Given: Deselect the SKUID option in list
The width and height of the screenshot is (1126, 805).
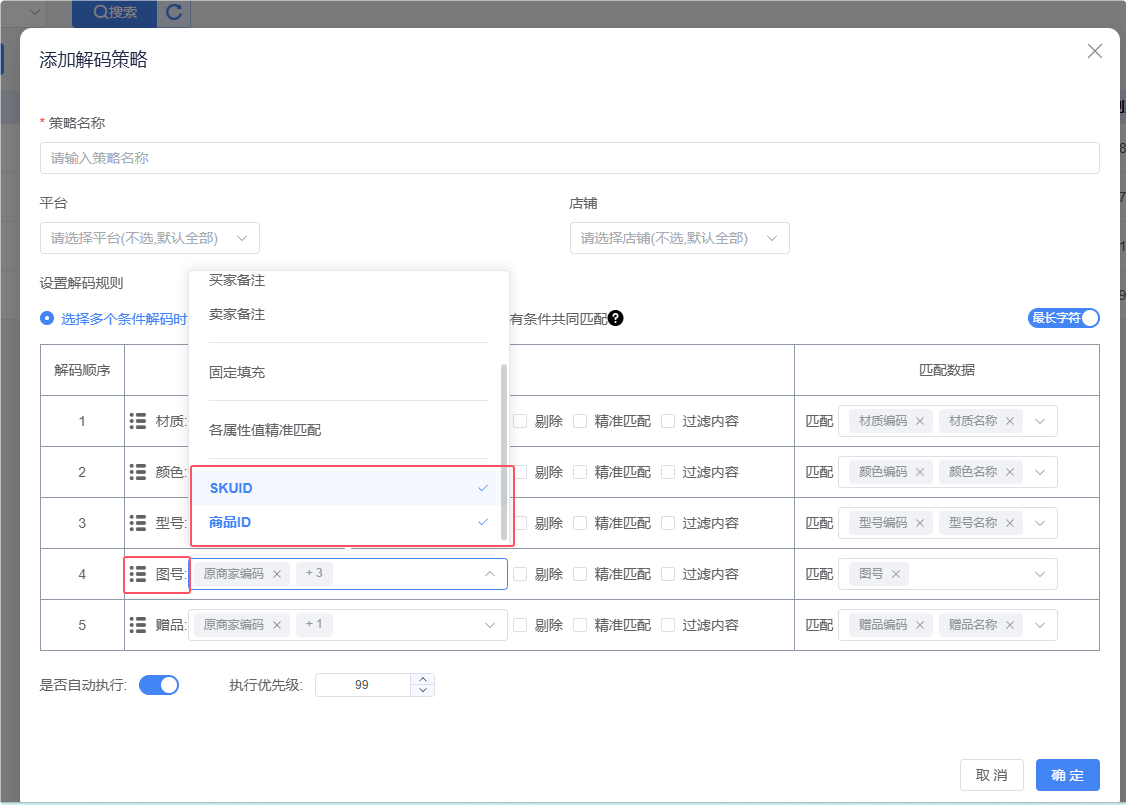Looking at the screenshot, I should click(x=349, y=488).
